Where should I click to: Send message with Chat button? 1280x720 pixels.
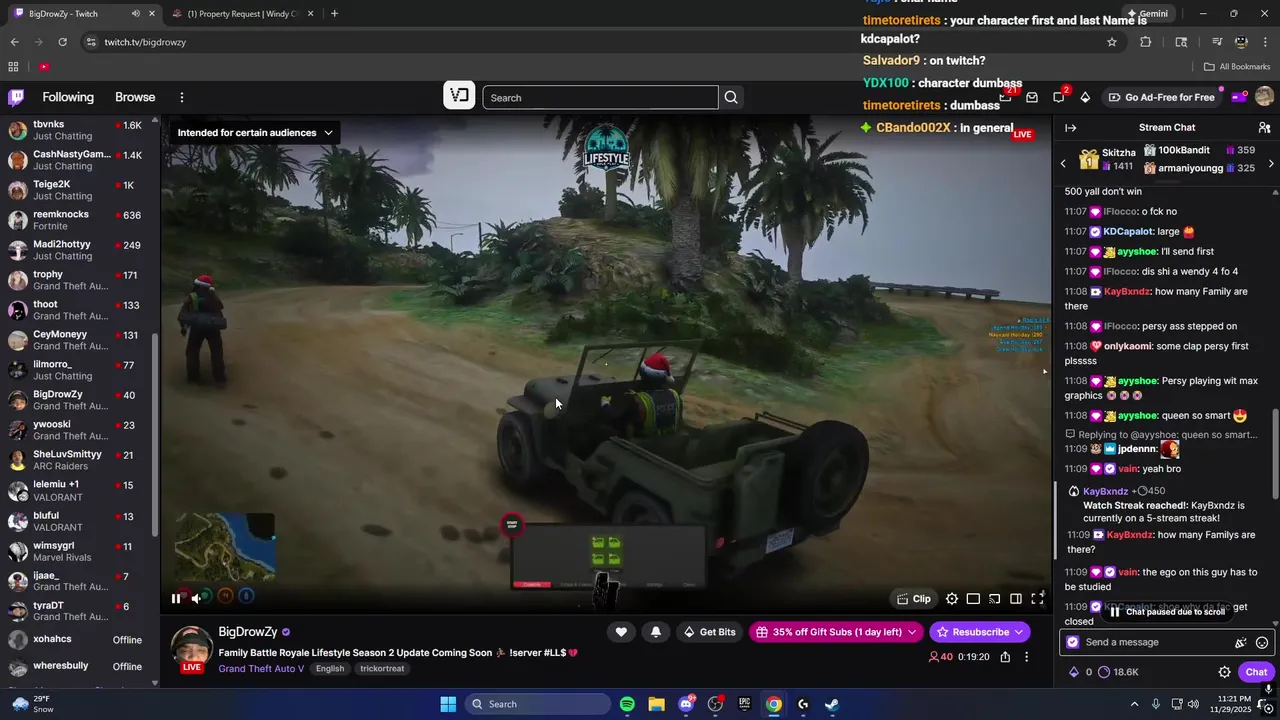(x=1256, y=672)
